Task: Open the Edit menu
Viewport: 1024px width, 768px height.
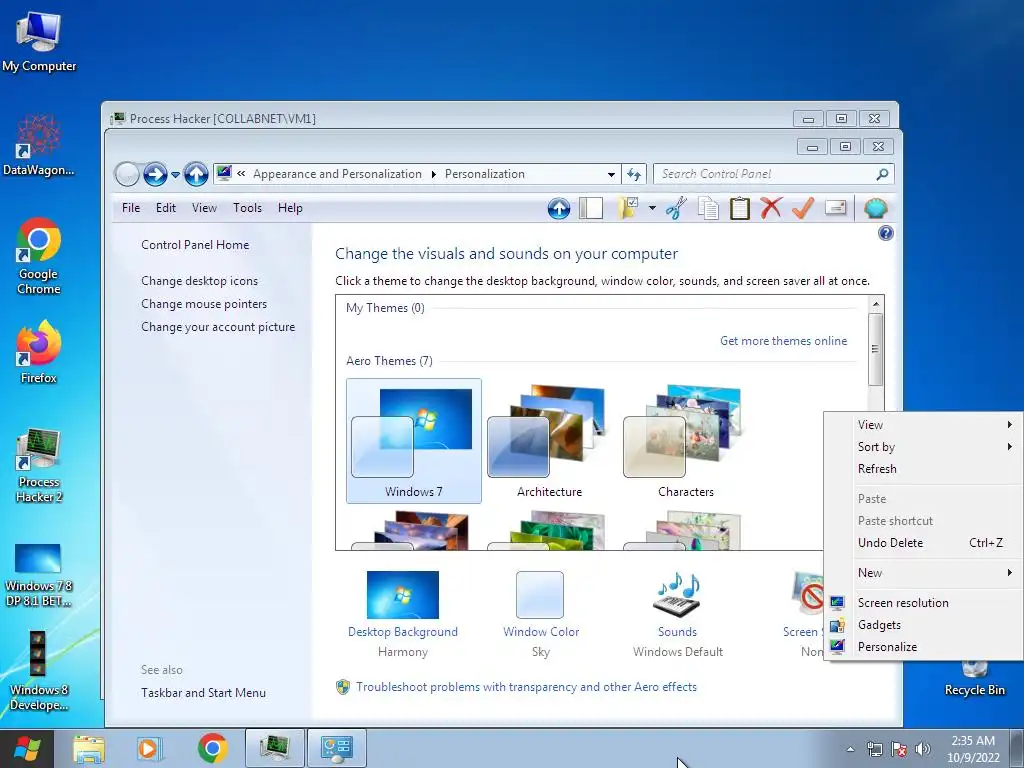Action: tap(166, 208)
